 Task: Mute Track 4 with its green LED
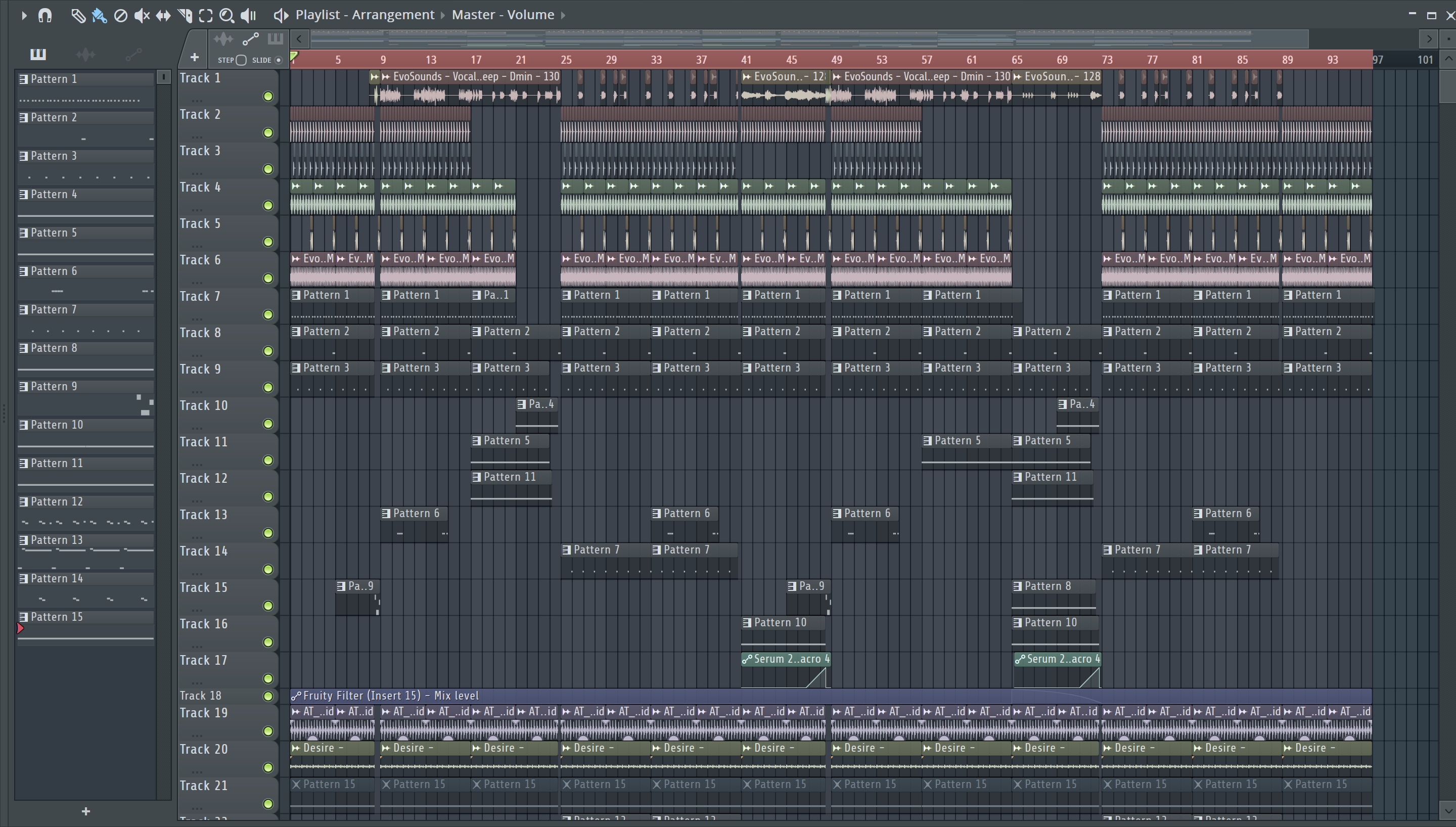(x=268, y=206)
